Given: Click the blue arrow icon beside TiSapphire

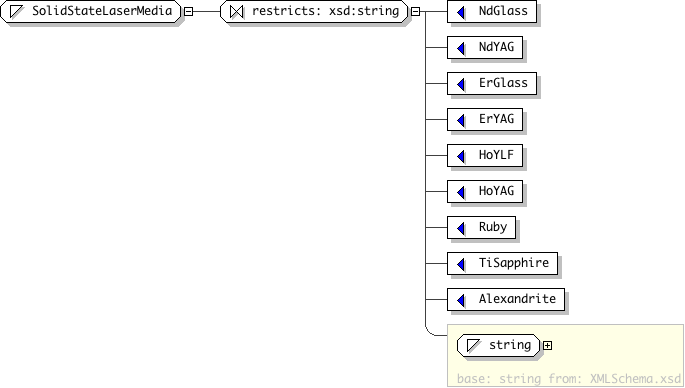Looking at the screenshot, I should tap(460, 264).
